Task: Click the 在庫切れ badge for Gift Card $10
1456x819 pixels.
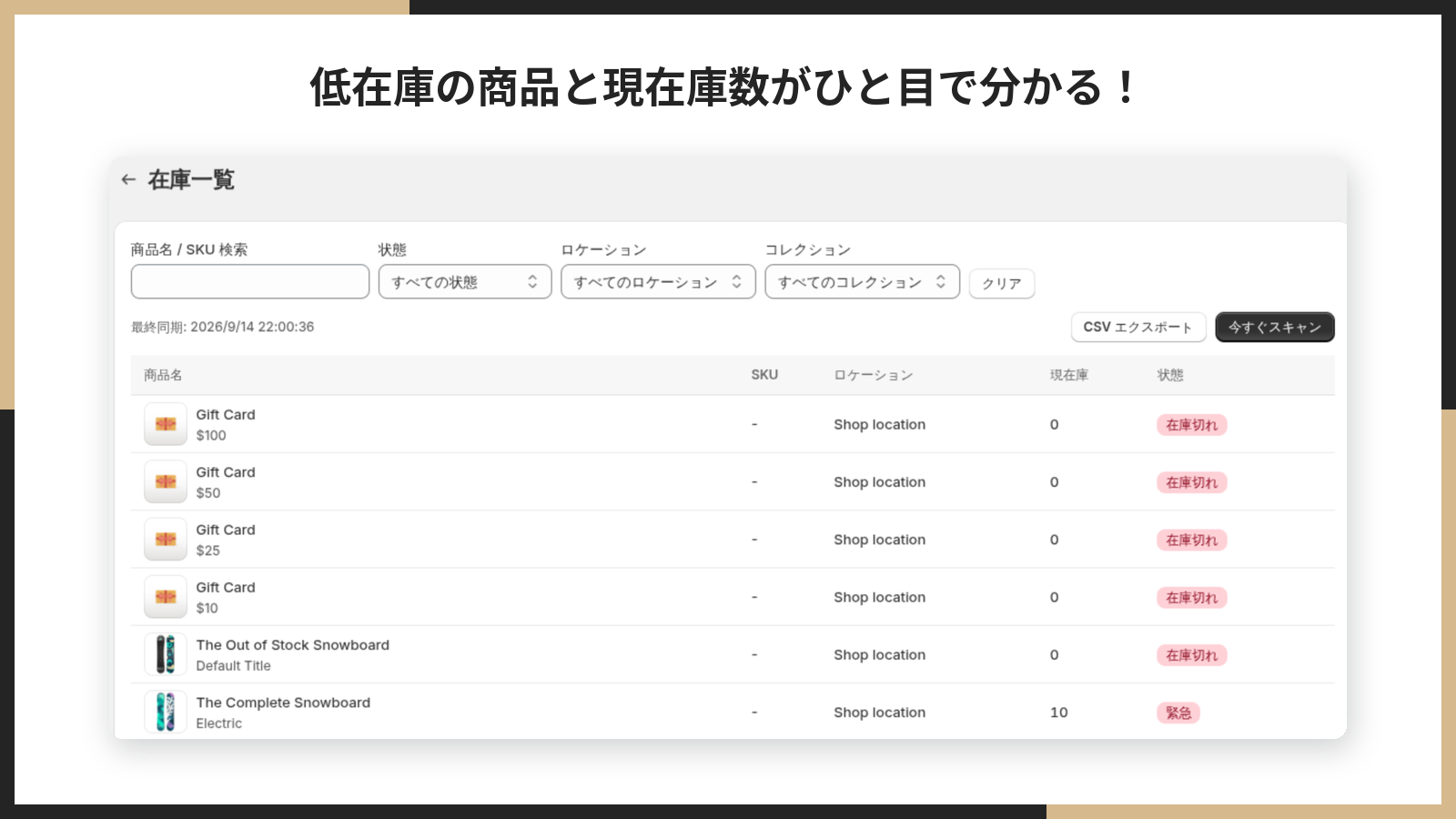Action: [x=1192, y=598]
